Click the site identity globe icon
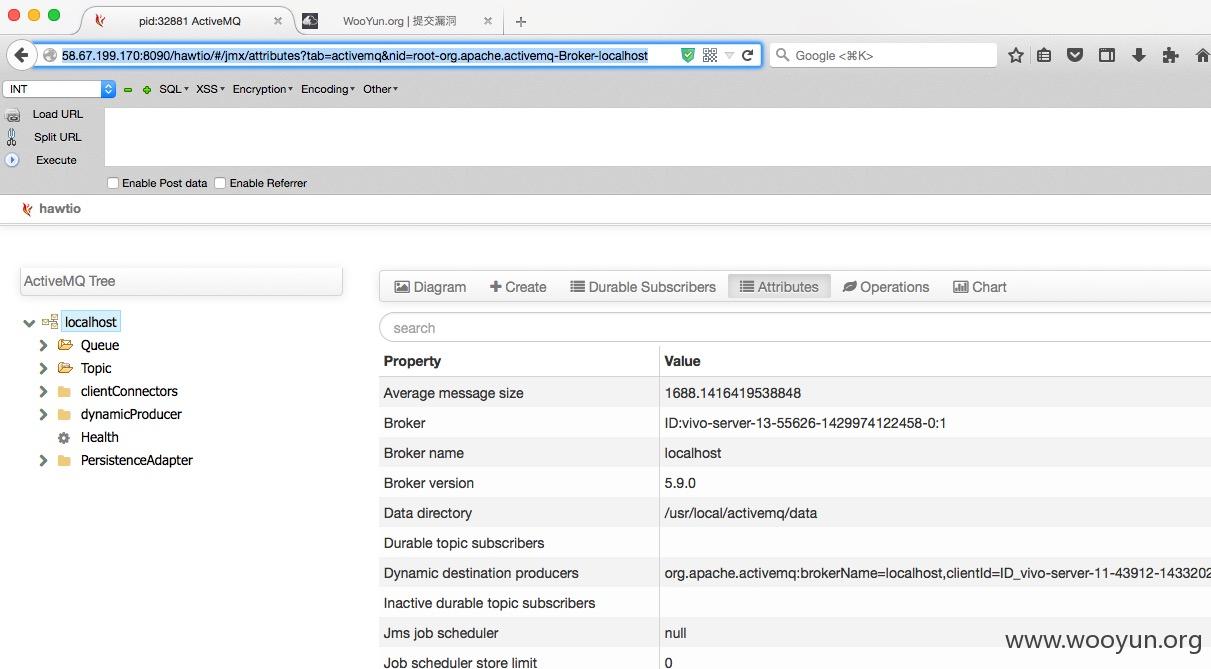This screenshot has width=1211, height=669. 49,56
